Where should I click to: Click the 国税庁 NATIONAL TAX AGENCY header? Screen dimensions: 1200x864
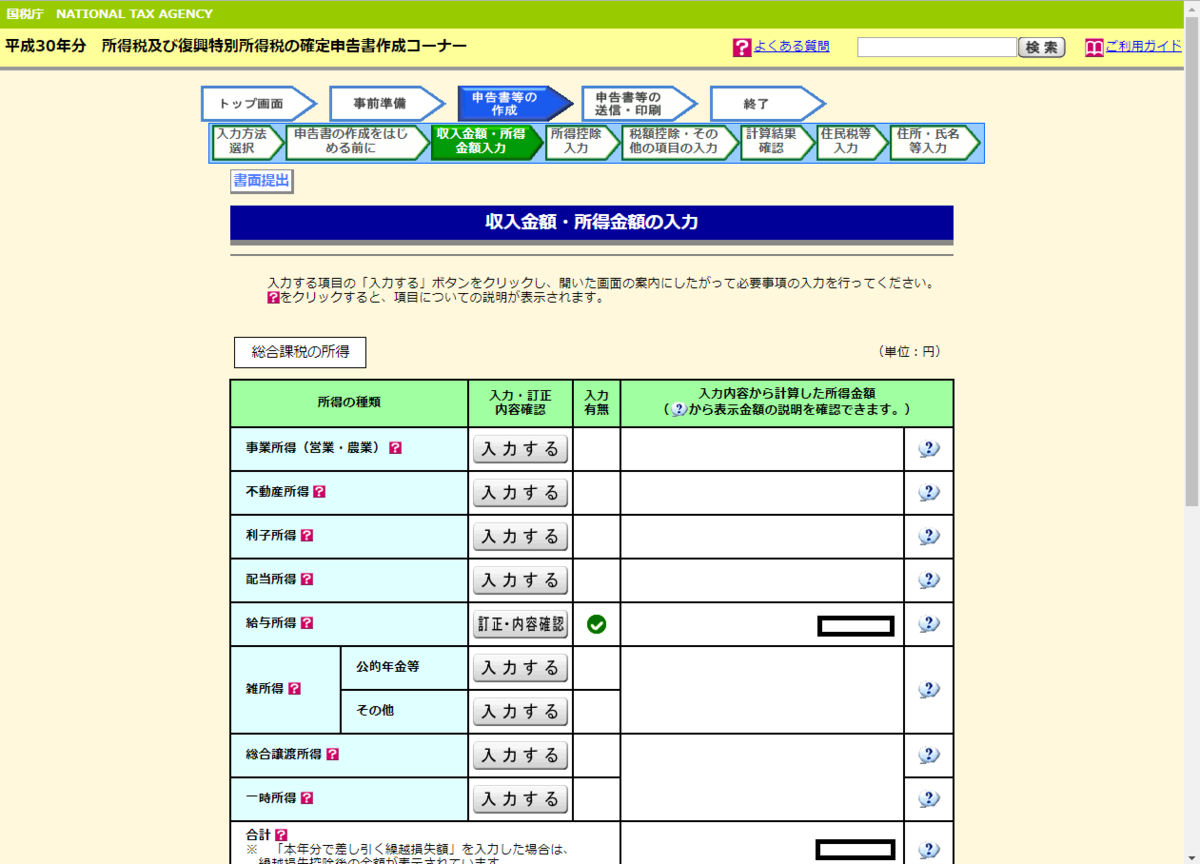click(110, 14)
